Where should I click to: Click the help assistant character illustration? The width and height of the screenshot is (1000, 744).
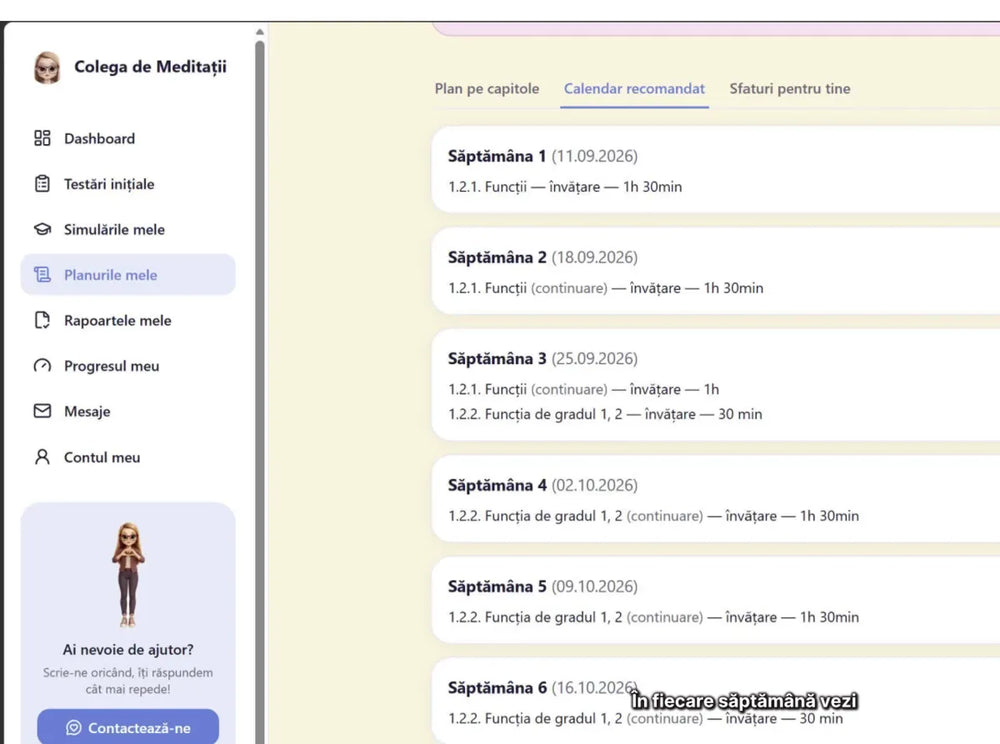[x=128, y=574]
